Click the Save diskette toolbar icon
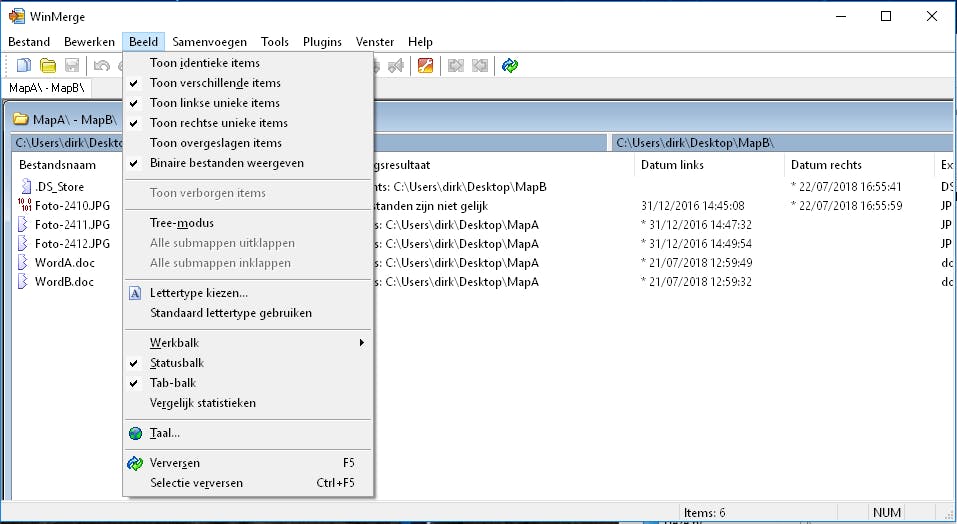 tap(72, 65)
